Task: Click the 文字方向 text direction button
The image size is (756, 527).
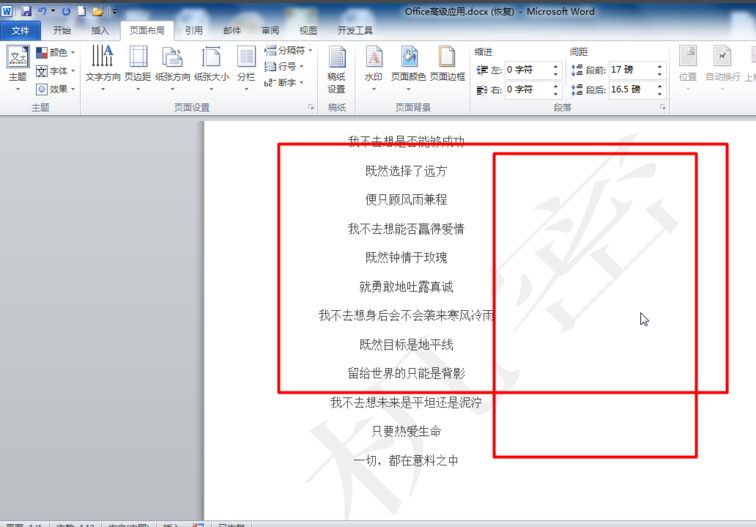Action: click(x=103, y=69)
